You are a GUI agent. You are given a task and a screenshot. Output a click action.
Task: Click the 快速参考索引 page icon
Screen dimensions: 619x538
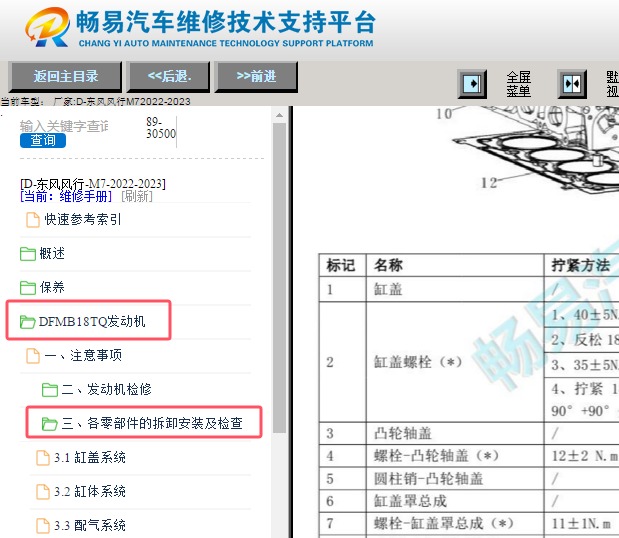tap(33, 220)
